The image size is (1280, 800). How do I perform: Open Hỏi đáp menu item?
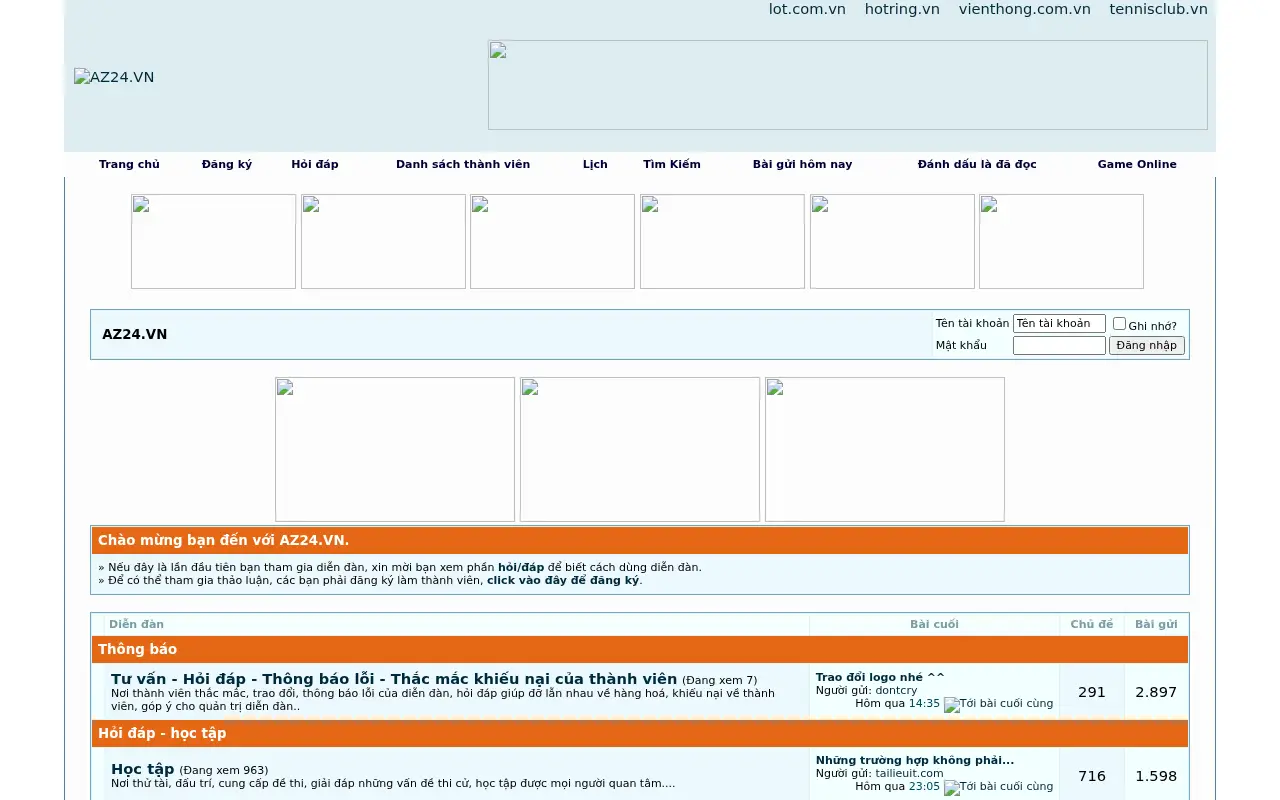tap(315, 164)
